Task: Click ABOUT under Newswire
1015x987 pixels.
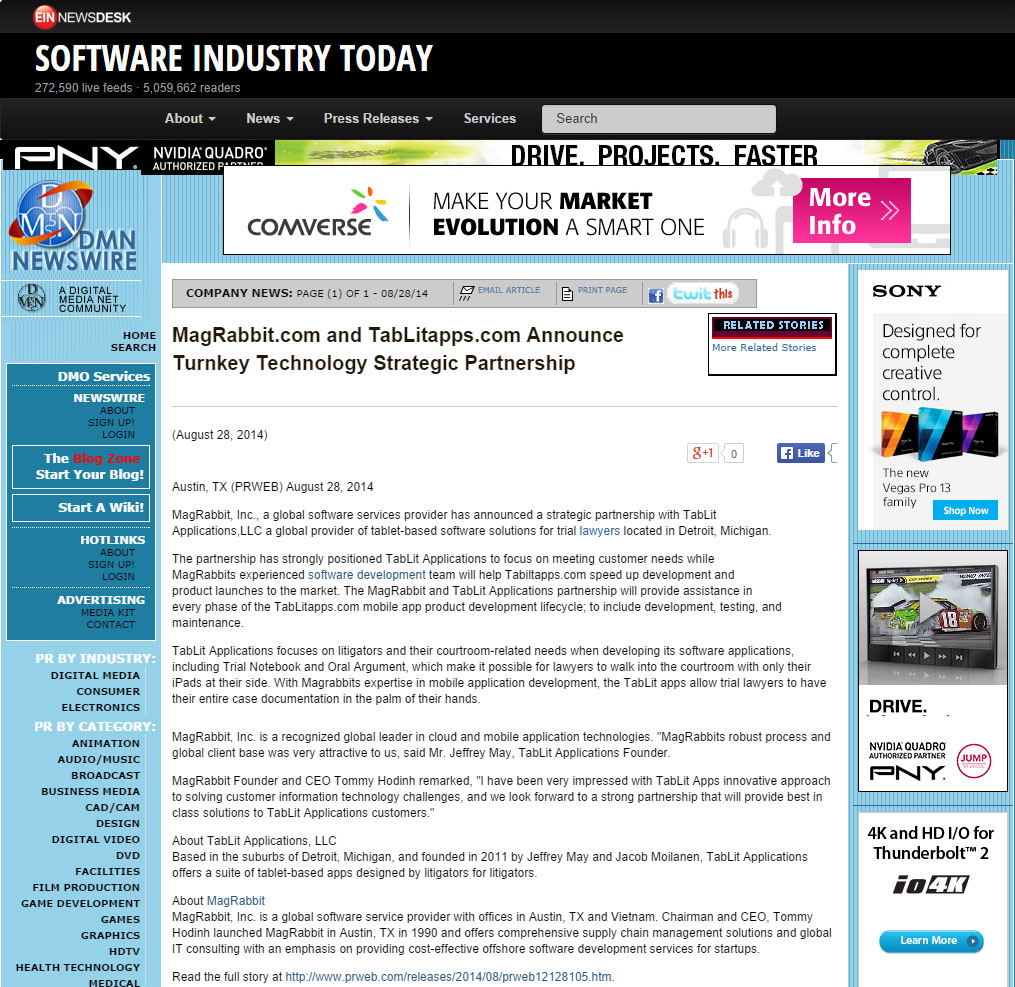Action: 117,411
